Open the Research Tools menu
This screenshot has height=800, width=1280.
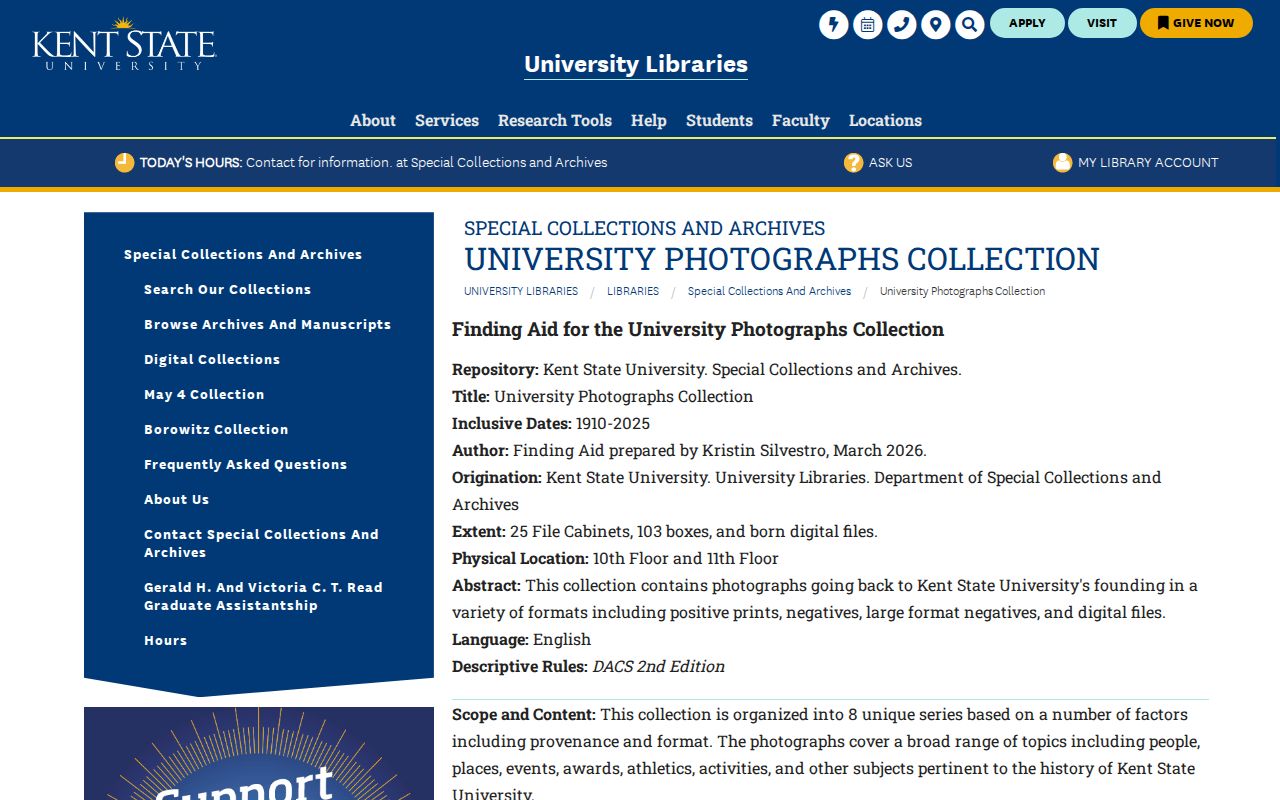point(555,120)
